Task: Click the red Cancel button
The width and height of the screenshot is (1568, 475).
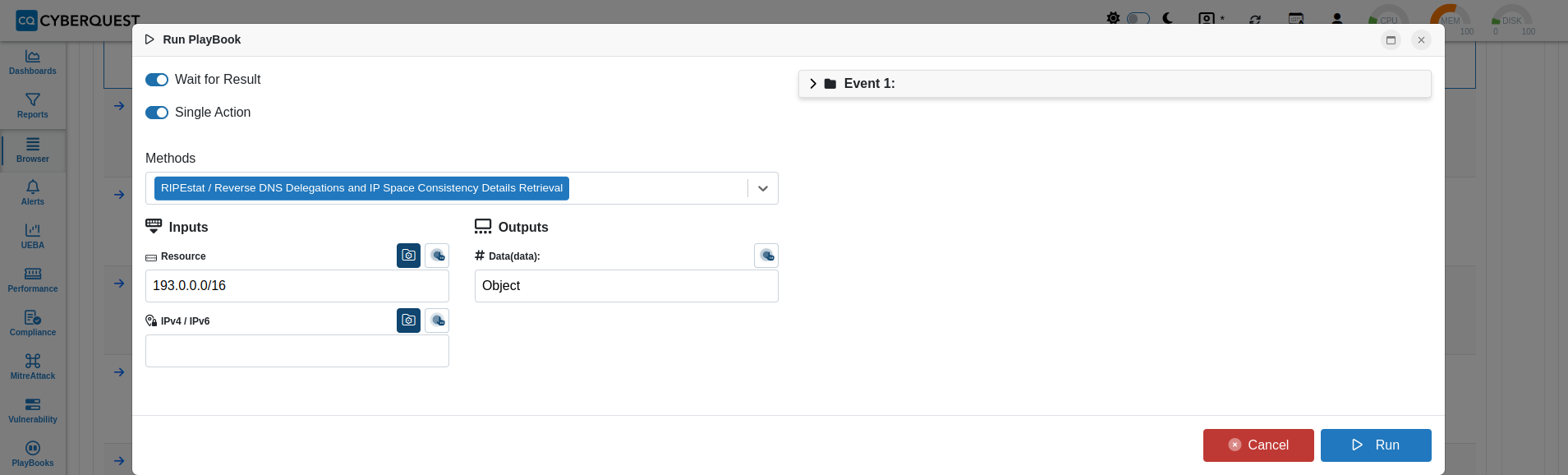Action: 1258,445
